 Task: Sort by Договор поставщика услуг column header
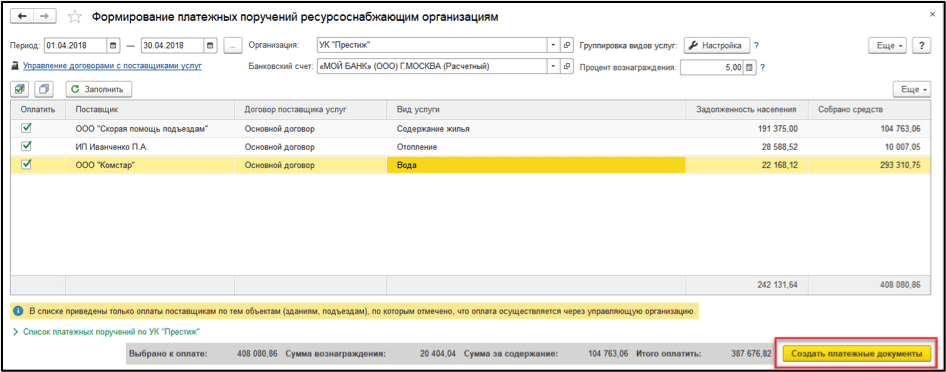pyautogui.click(x=310, y=109)
